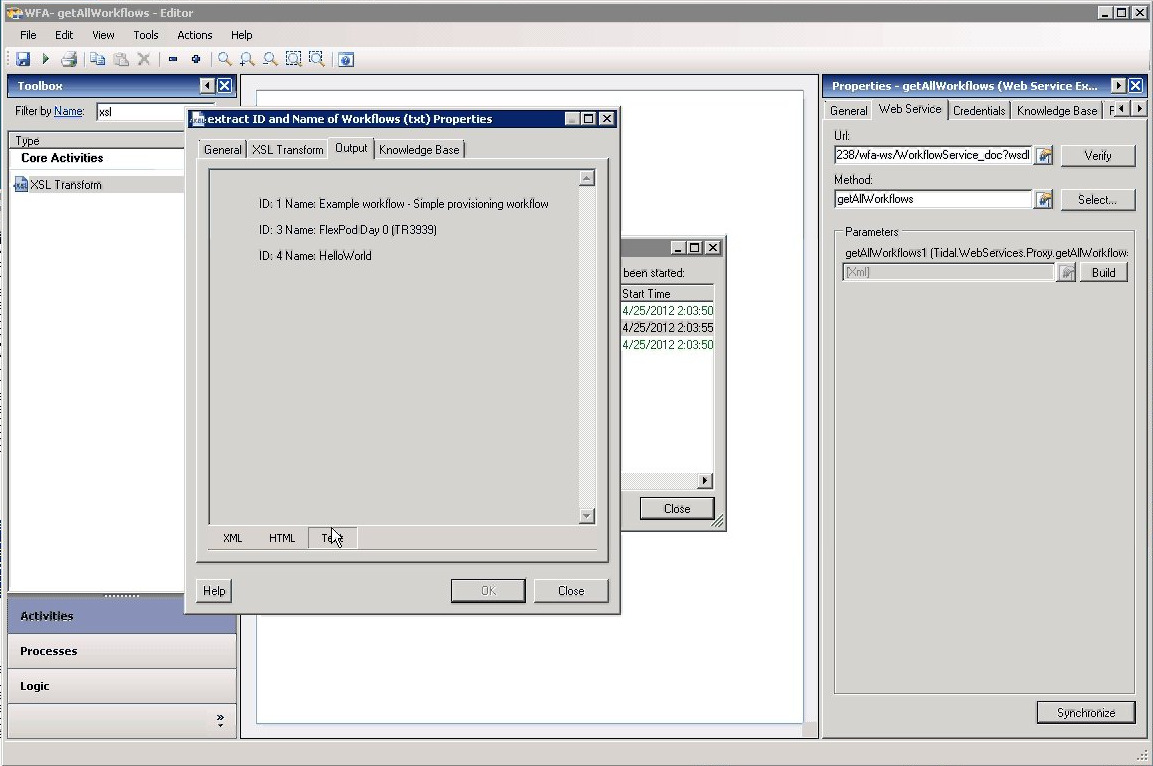Viewport: 1153px width, 766px height.
Task: Open the Processes section in Toolbox
Action: 122,651
